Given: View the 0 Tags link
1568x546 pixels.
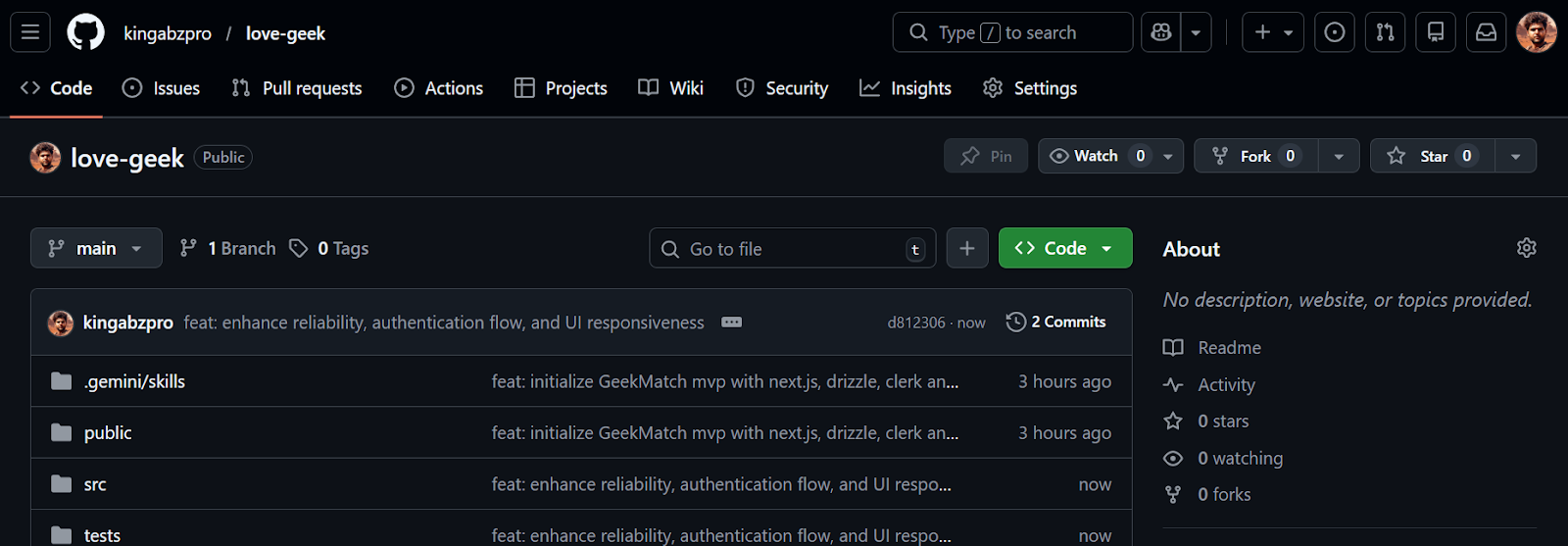Looking at the screenshot, I should [329, 248].
